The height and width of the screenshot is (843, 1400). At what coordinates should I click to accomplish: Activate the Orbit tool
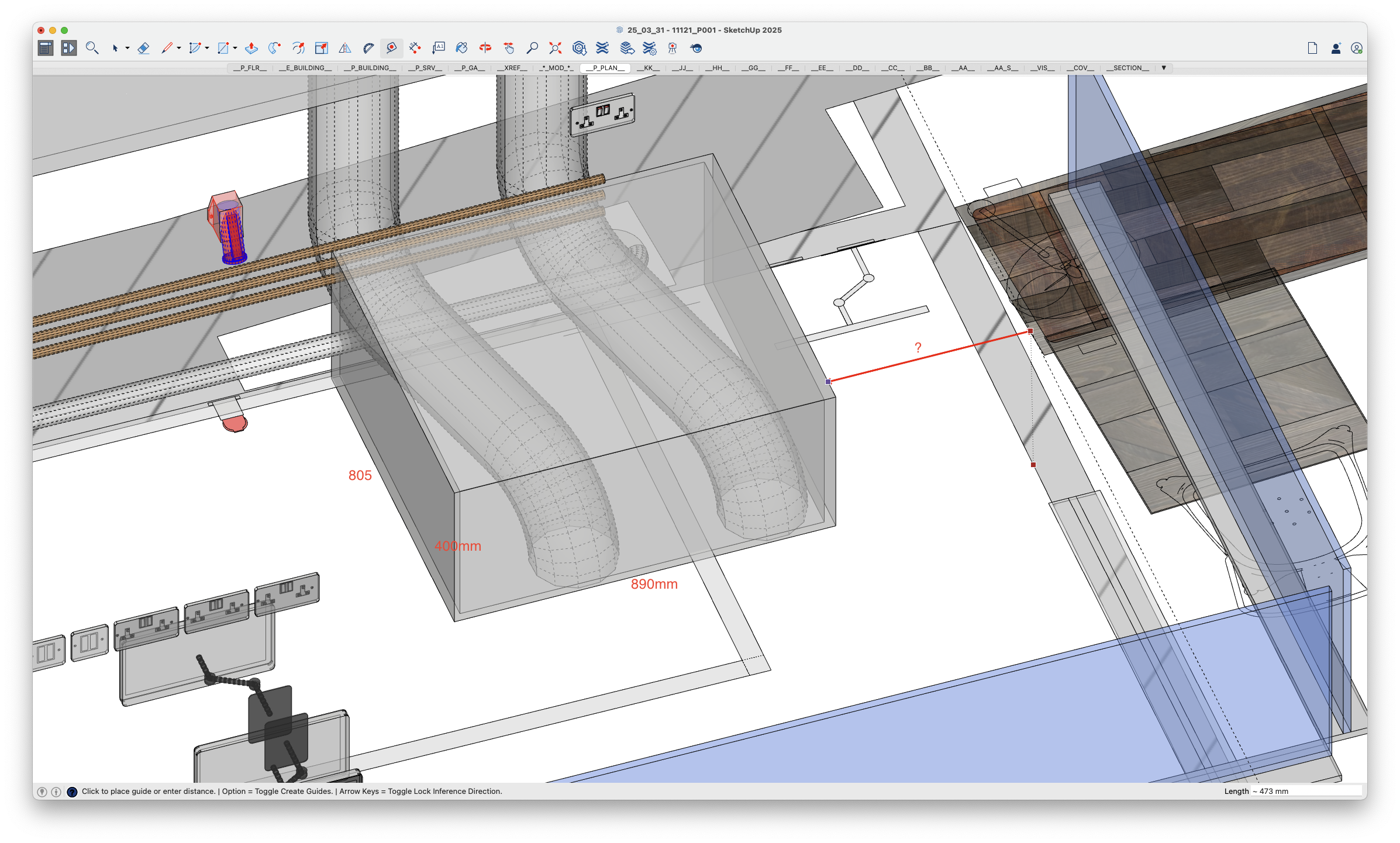coord(485,48)
